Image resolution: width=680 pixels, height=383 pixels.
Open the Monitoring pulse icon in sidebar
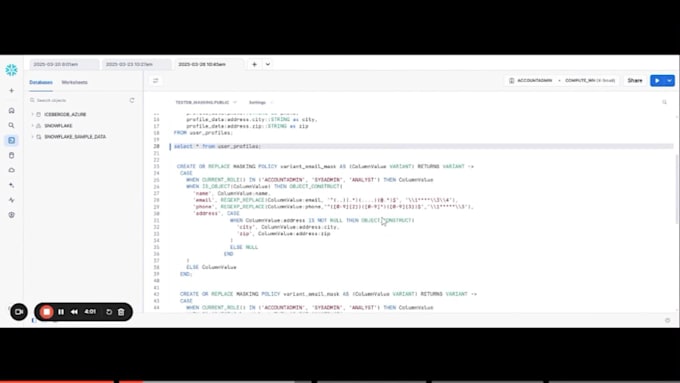pyautogui.click(x=12, y=200)
